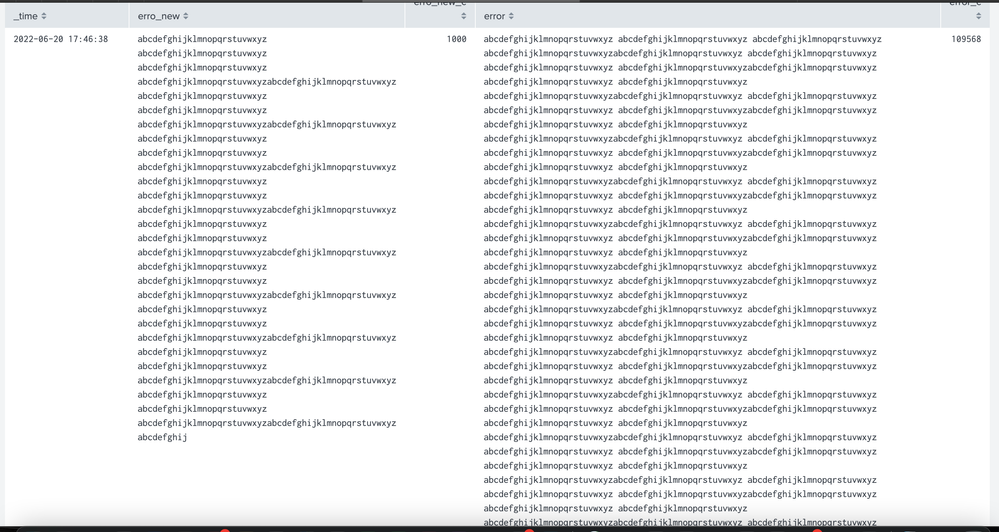Click the partially hidden erro_new_c header label

pyautogui.click(x=439, y=4)
